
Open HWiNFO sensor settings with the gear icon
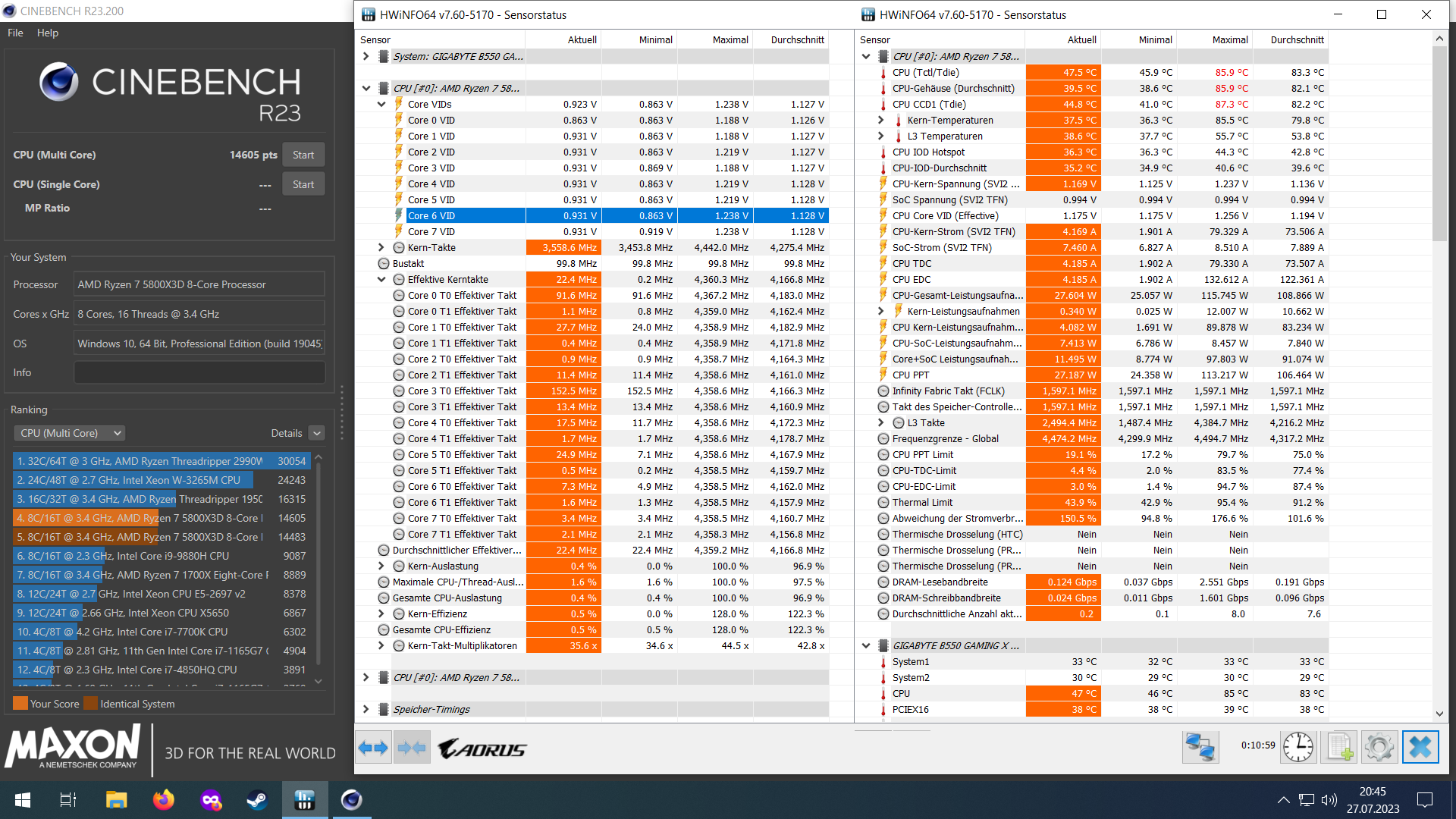coord(1379,747)
